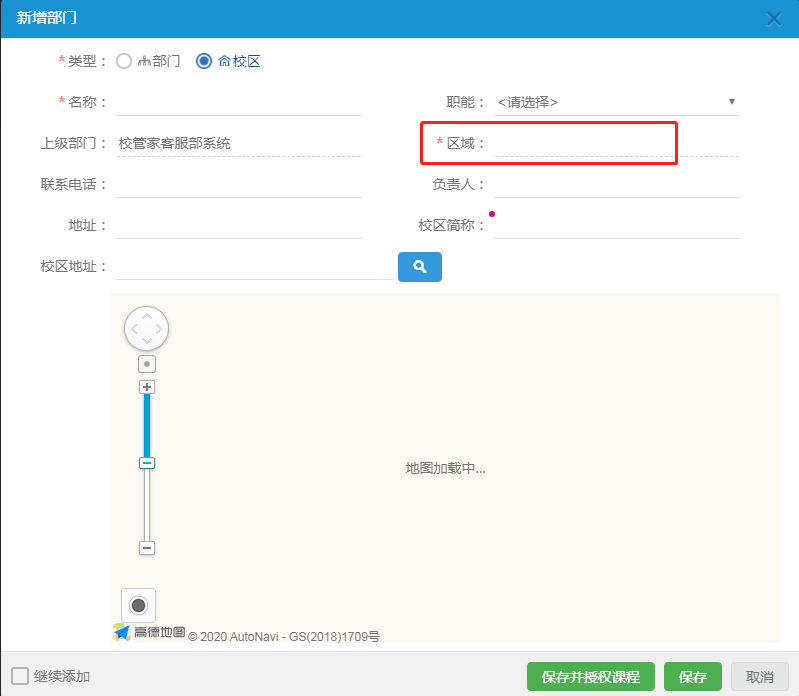Click the 部门 hierarchy icon
Viewport: 799px width, 696px height.
point(144,62)
